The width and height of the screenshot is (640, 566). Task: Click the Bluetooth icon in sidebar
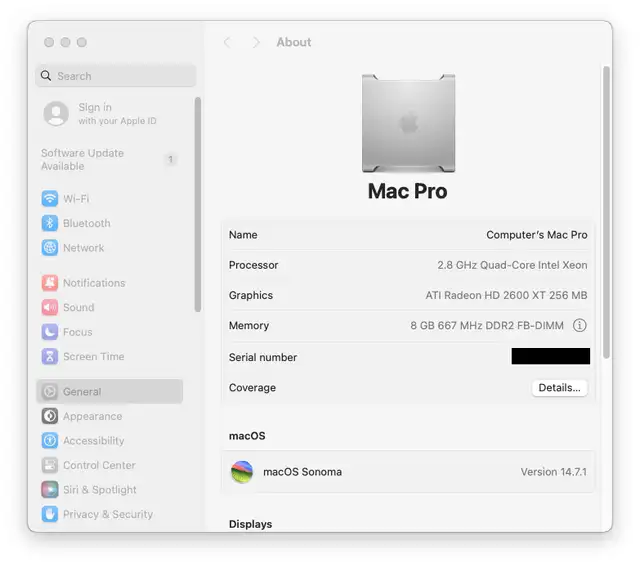click(x=50, y=223)
